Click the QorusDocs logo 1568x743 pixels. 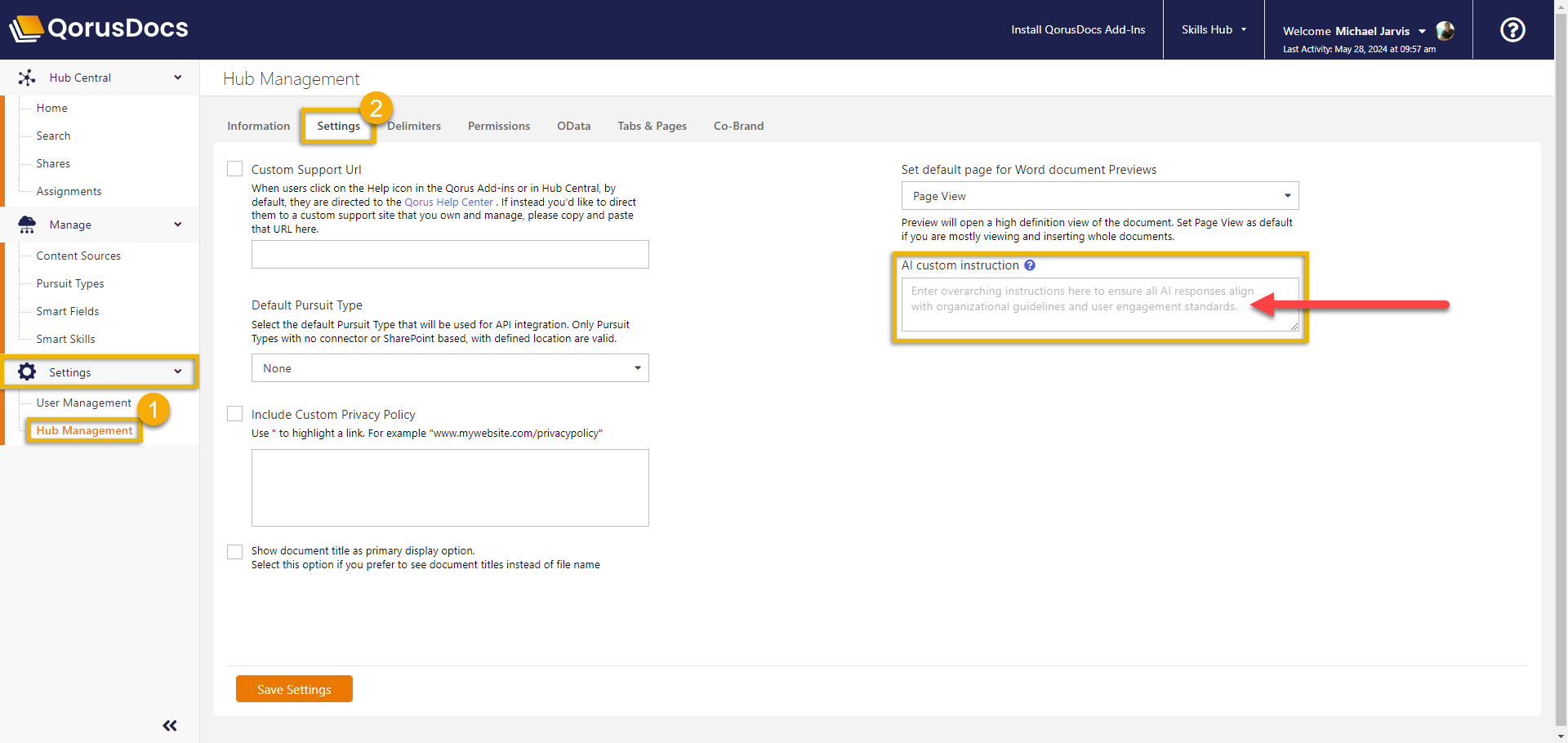point(99,29)
